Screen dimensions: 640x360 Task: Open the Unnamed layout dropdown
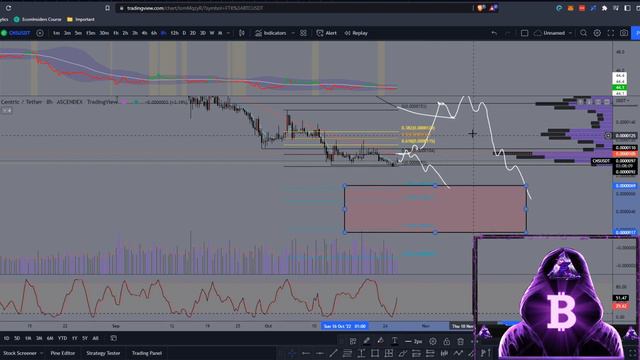(553, 33)
